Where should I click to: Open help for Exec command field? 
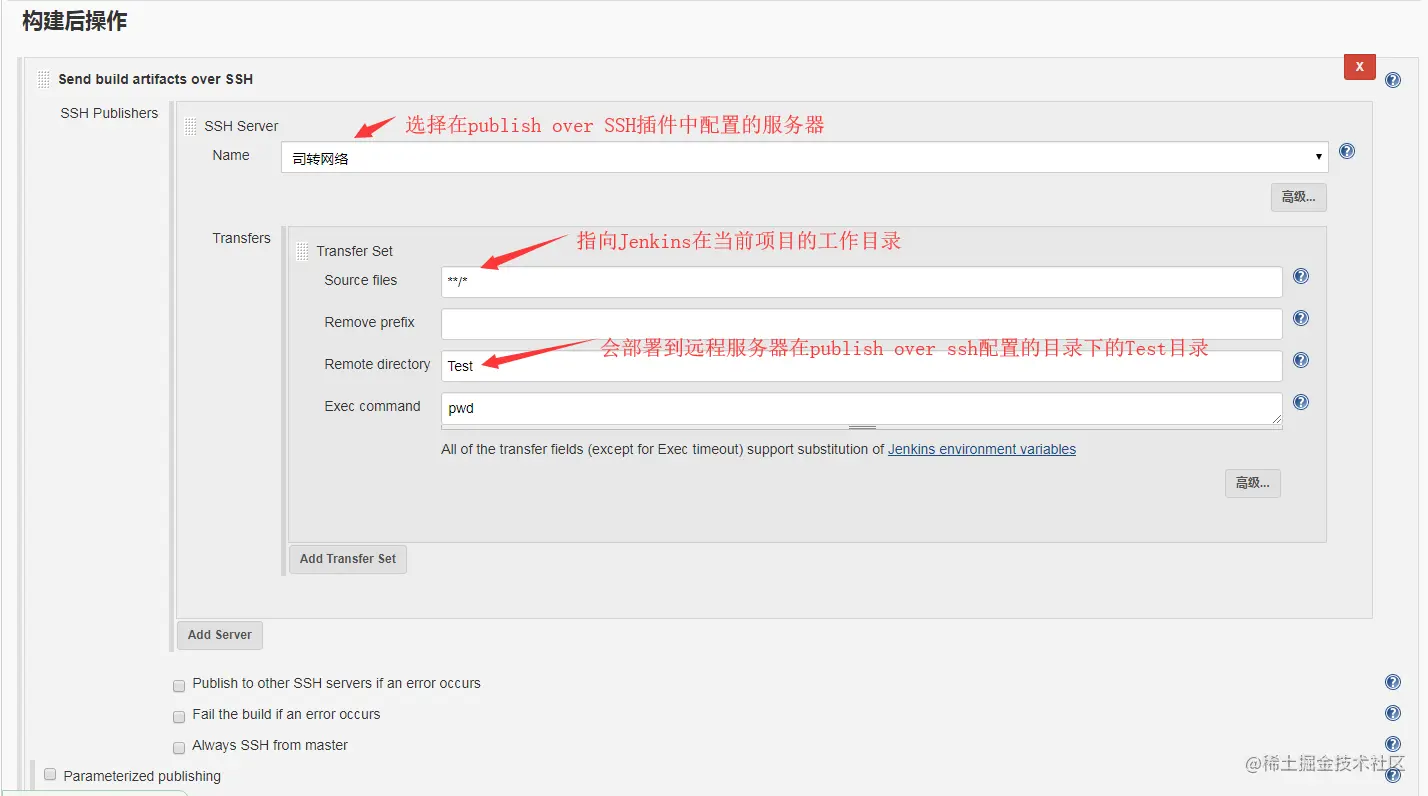[x=1301, y=403]
